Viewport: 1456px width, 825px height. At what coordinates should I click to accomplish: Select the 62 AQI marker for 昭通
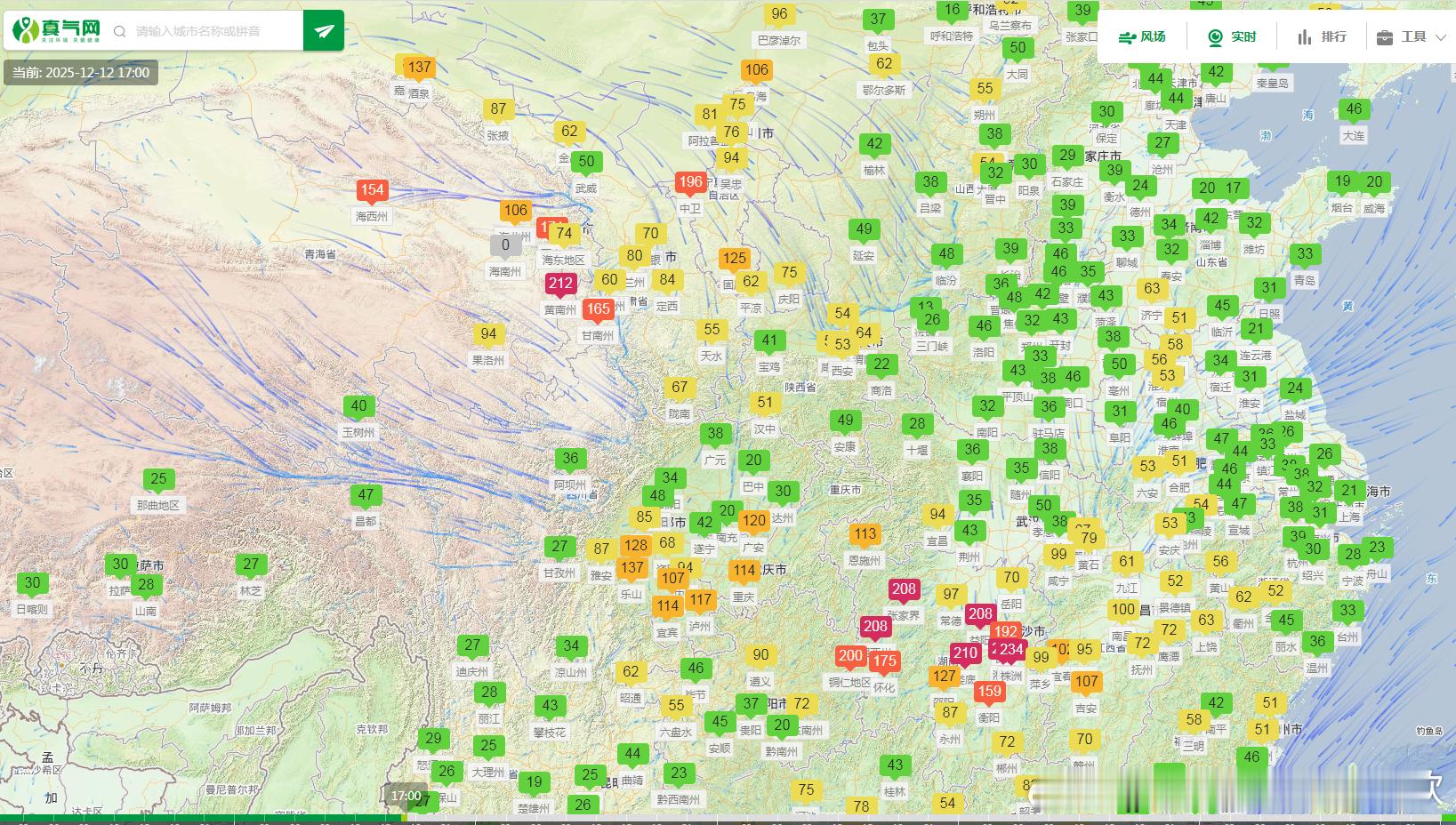click(x=631, y=673)
